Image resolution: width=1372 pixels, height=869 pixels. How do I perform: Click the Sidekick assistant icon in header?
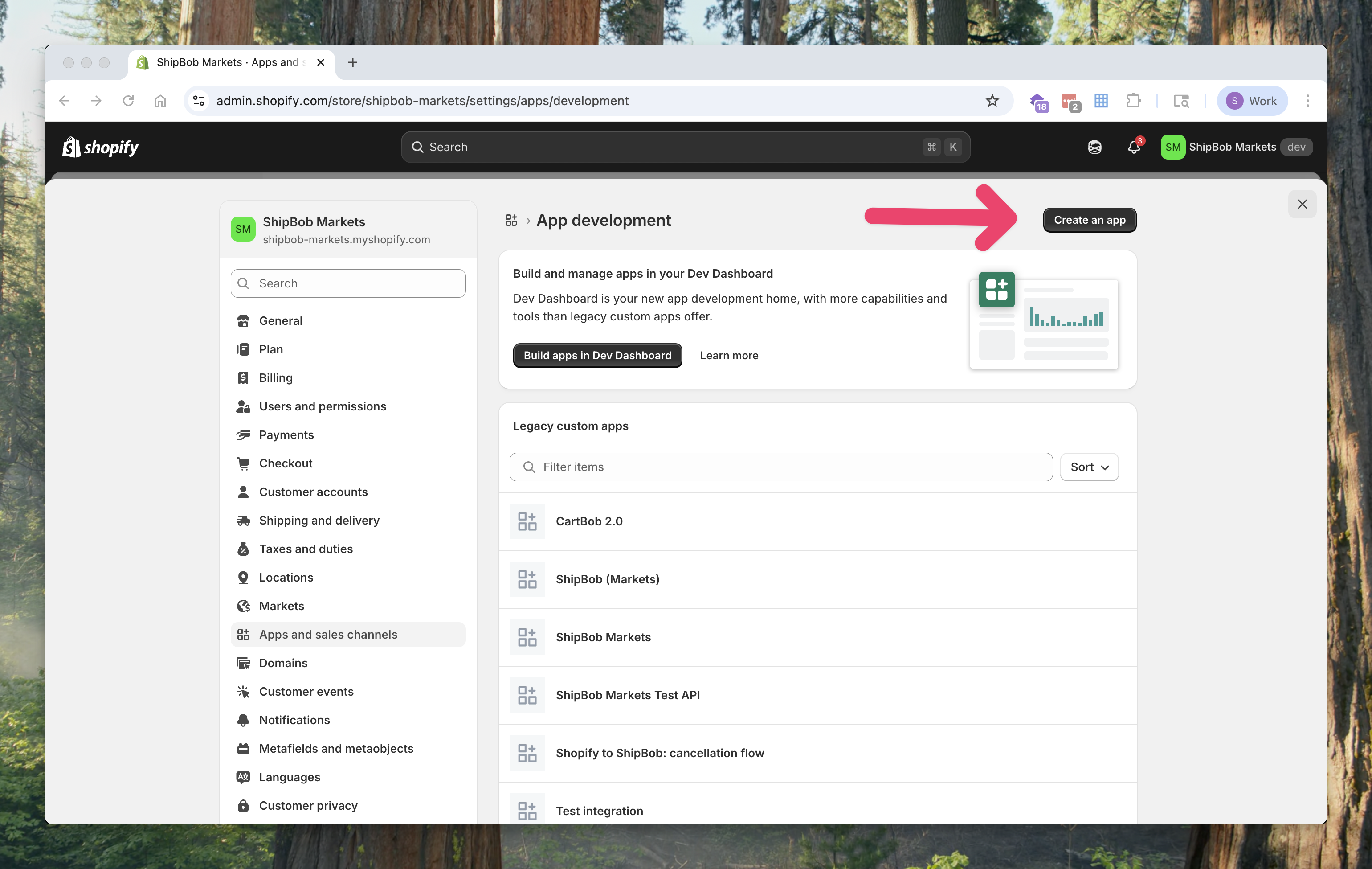point(1094,147)
